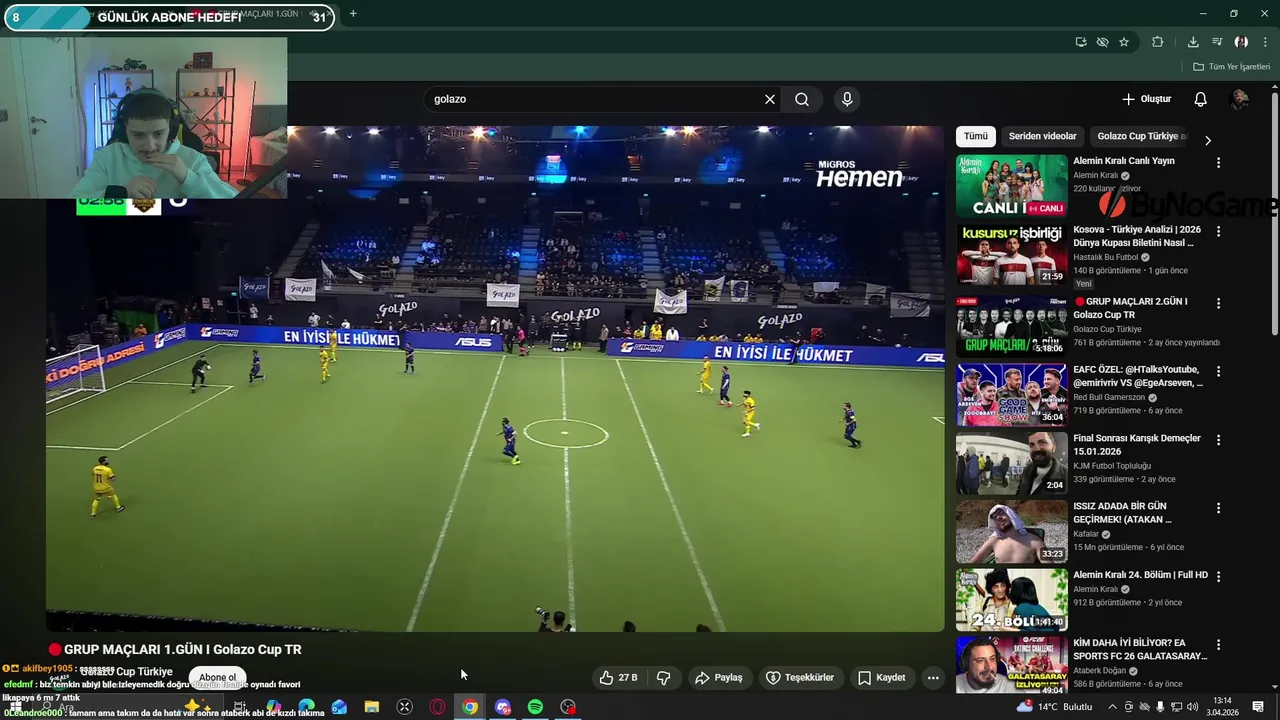
Task: Open Microsoft Edge from the taskbar
Action: [x=306, y=707]
